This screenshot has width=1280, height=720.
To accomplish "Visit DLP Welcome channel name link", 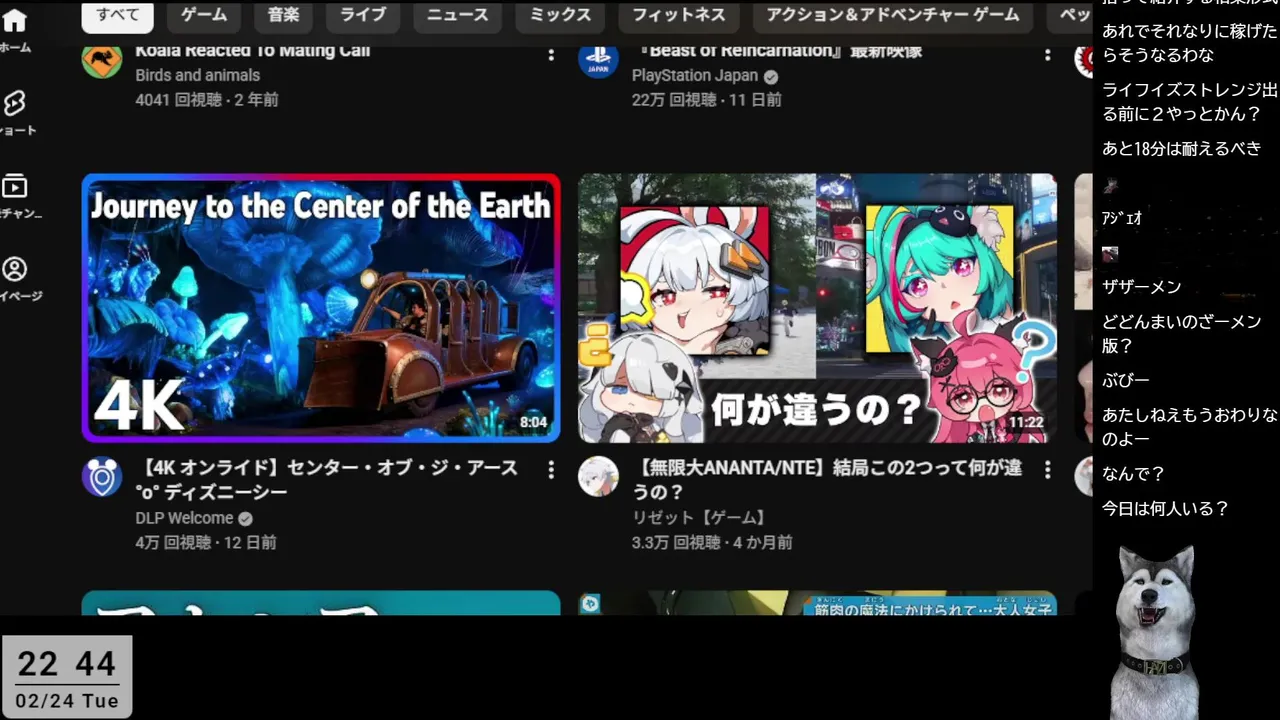I will (x=184, y=518).
